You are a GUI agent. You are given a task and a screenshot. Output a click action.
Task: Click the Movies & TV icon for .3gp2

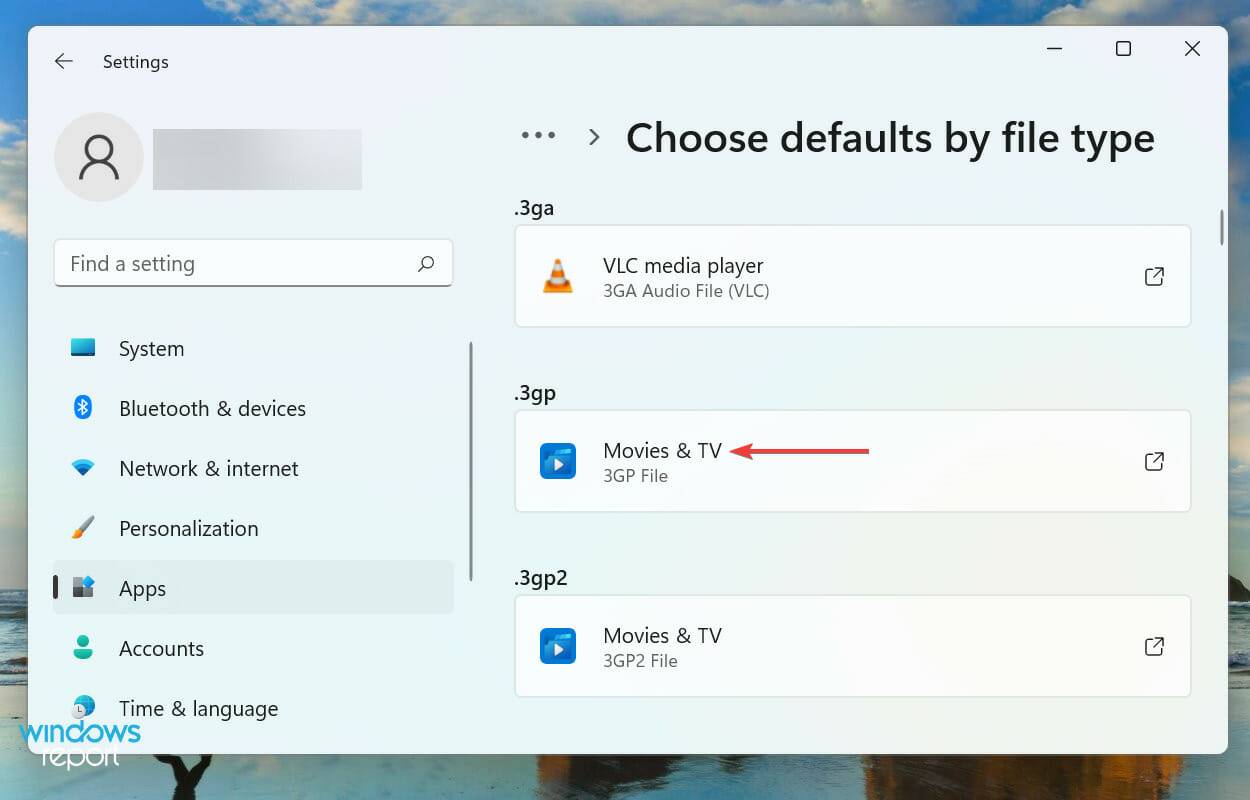tap(558, 646)
